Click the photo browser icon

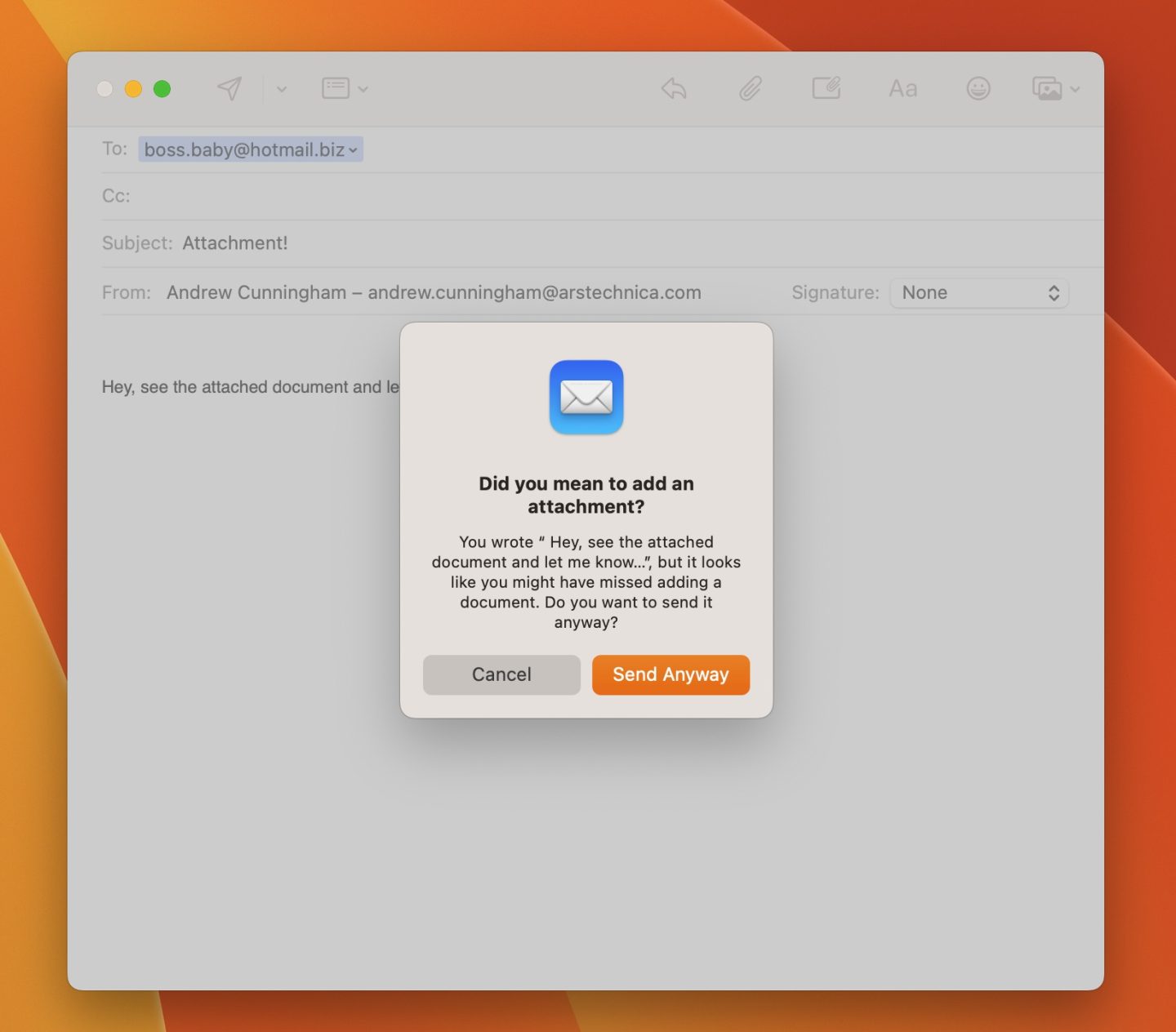coord(1047,88)
